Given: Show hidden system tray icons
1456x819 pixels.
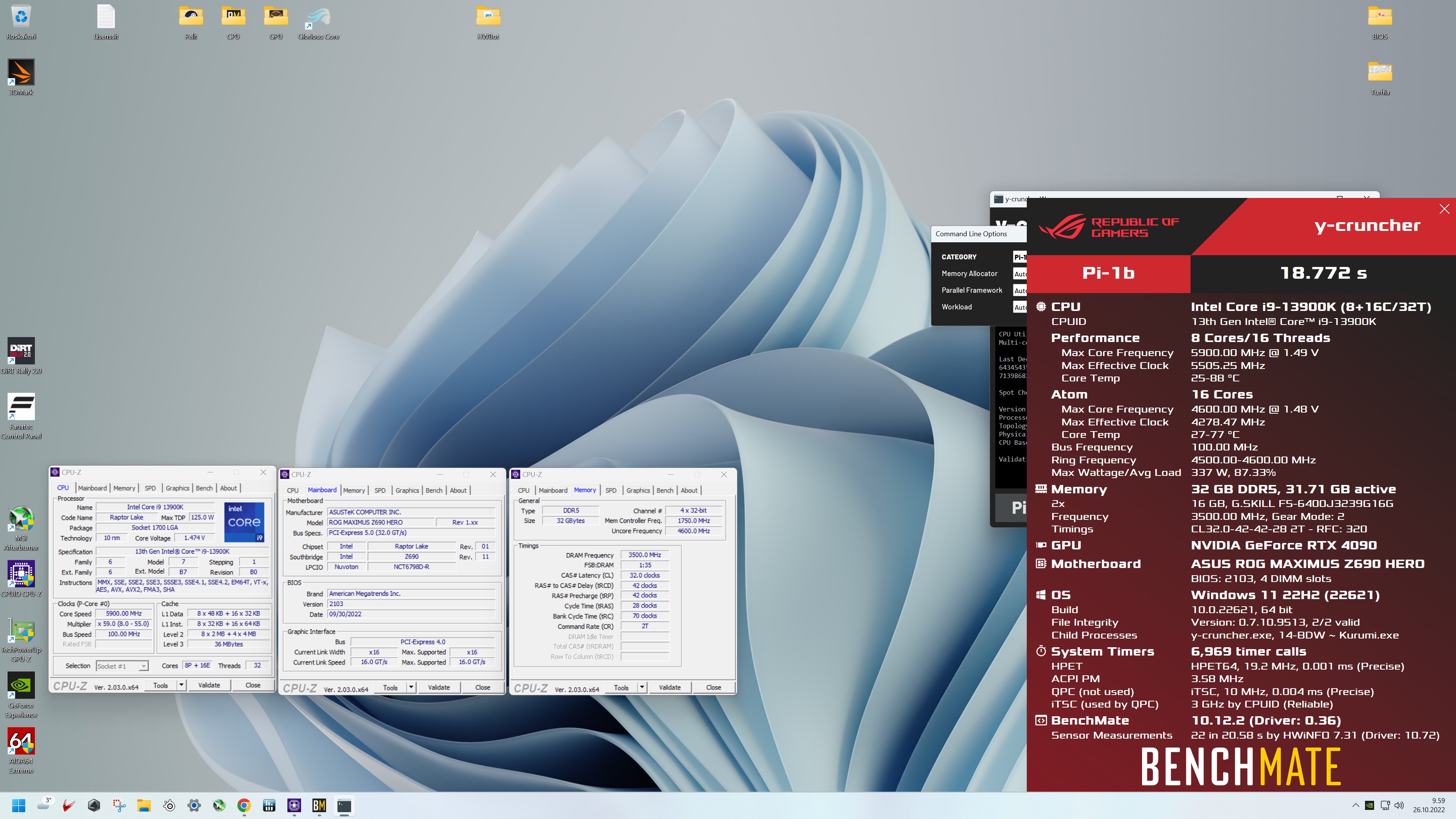Looking at the screenshot, I should (x=1356, y=805).
